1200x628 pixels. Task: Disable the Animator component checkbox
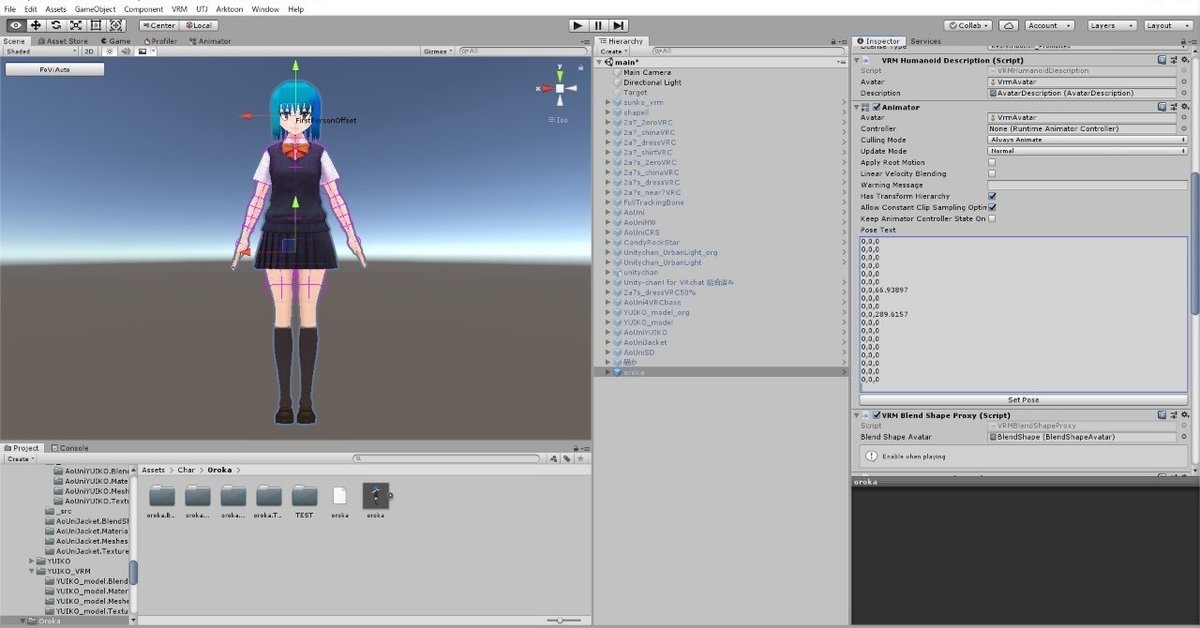(x=877, y=107)
